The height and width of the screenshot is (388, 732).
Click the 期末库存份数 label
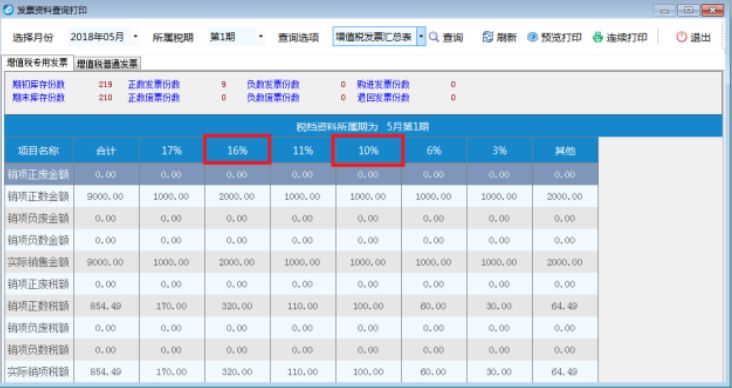(39, 98)
